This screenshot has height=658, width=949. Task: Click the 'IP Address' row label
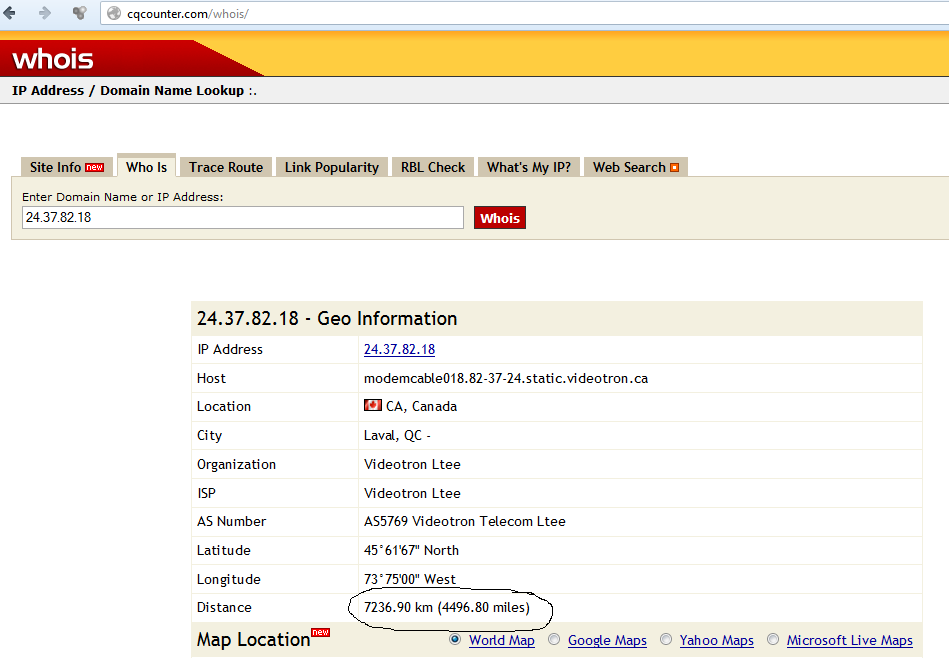230,349
